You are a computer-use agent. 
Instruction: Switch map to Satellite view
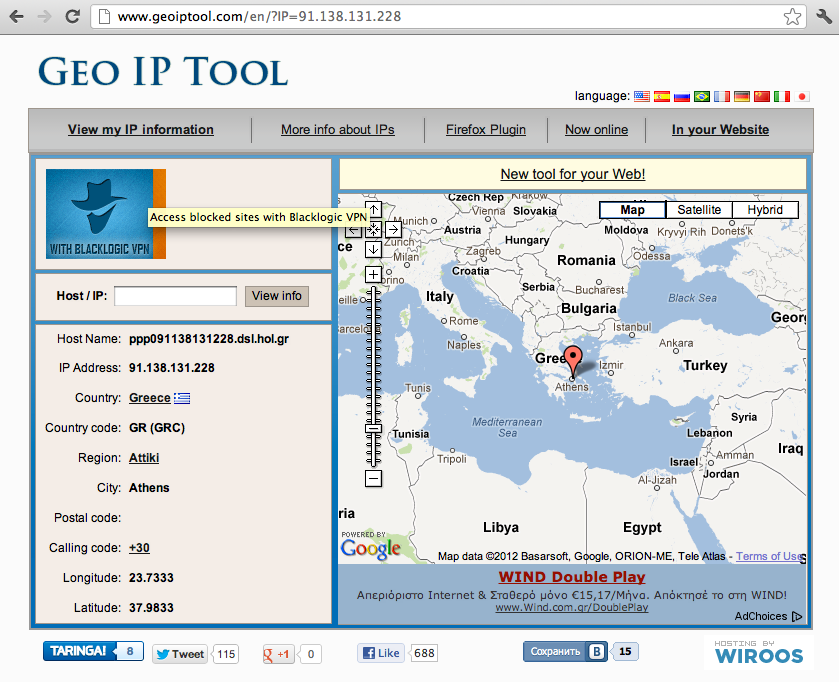click(x=699, y=210)
